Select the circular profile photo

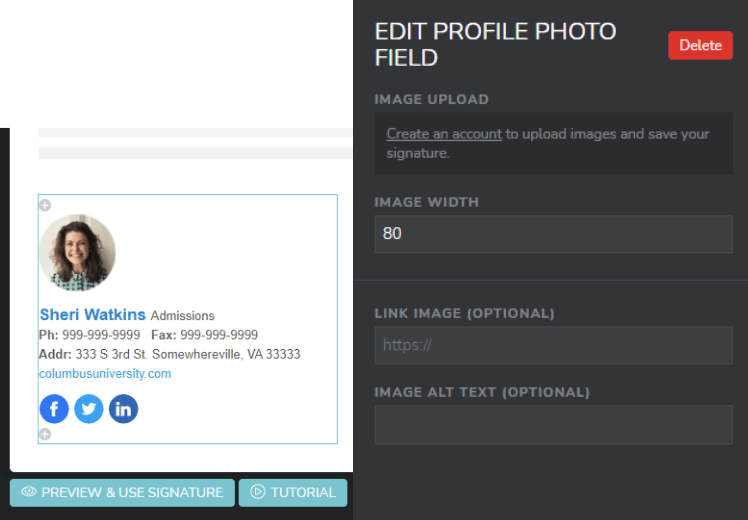point(78,253)
